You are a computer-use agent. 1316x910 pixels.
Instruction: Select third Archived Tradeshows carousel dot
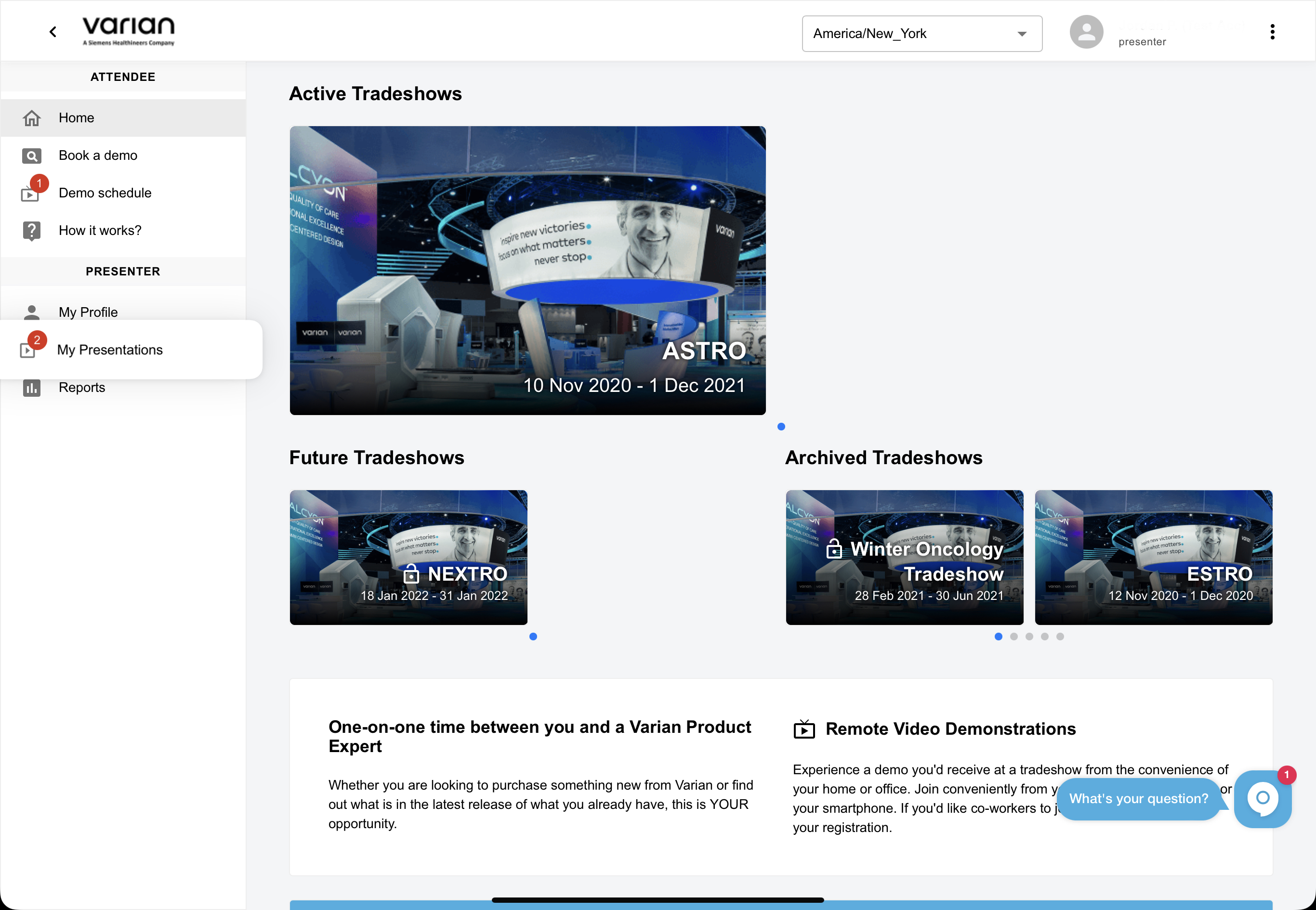pyautogui.click(x=1029, y=637)
